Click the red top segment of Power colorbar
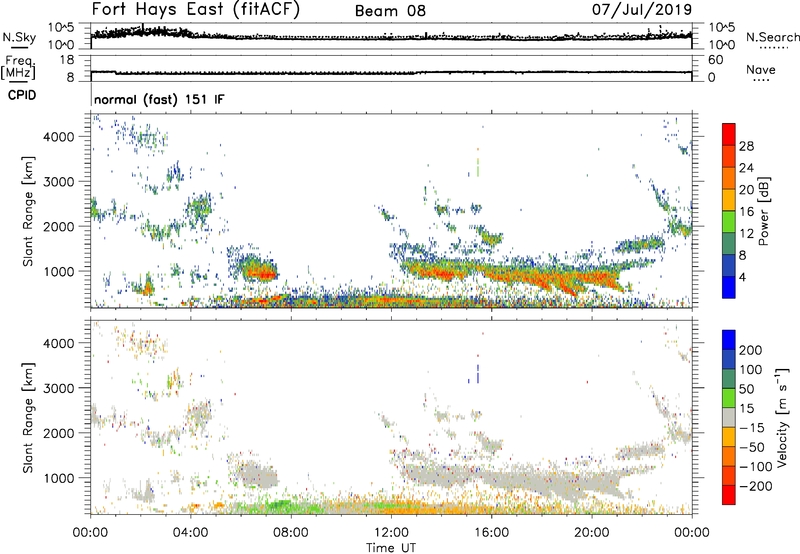This screenshot has width=800, height=554. tap(729, 134)
